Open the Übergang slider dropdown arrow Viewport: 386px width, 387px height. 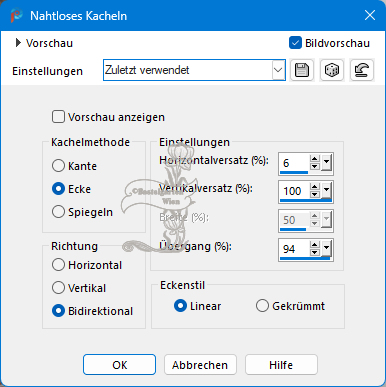(x=326, y=249)
